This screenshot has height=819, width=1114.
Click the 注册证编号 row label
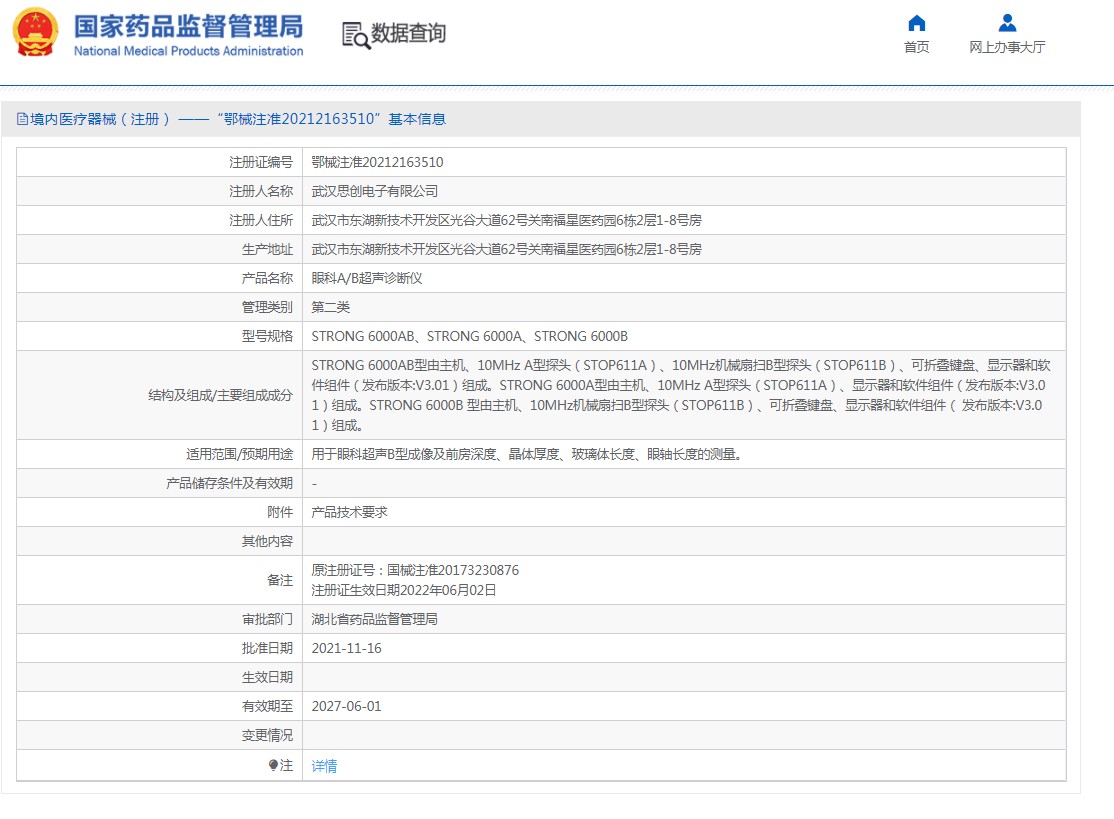pyautogui.click(x=261, y=162)
